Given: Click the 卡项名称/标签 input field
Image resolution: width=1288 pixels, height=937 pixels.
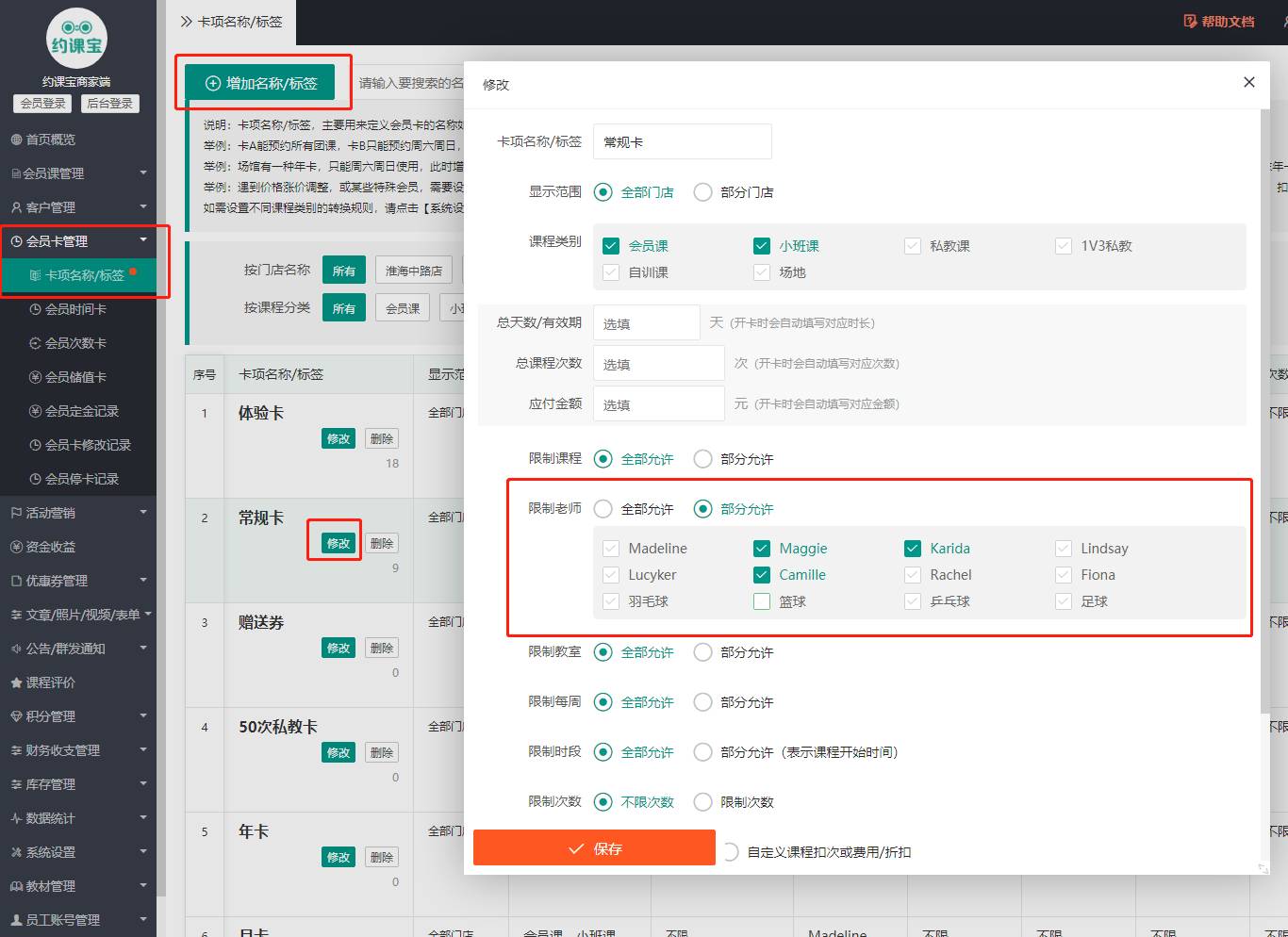Looking at the screenshot, I should tap(683, 141).
